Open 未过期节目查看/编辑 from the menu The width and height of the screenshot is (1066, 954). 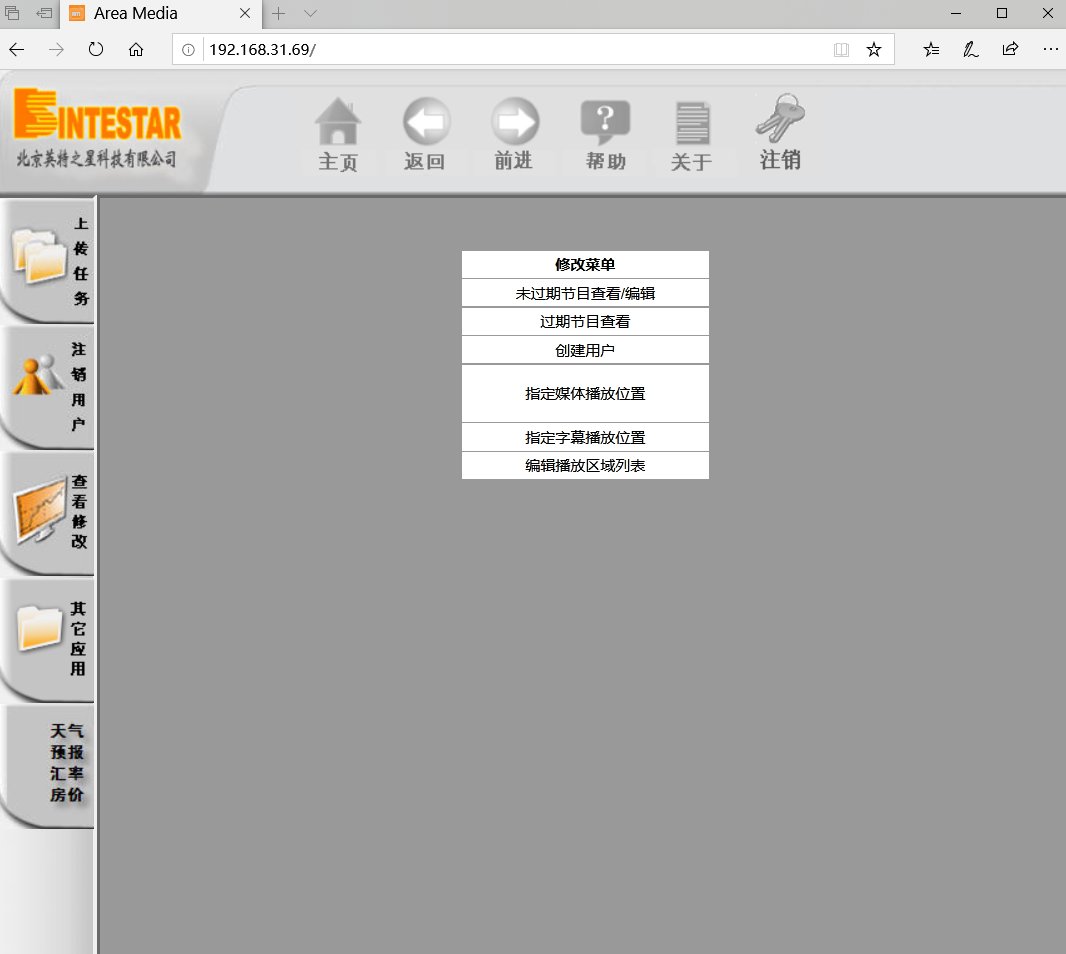[x=585, y=292]
